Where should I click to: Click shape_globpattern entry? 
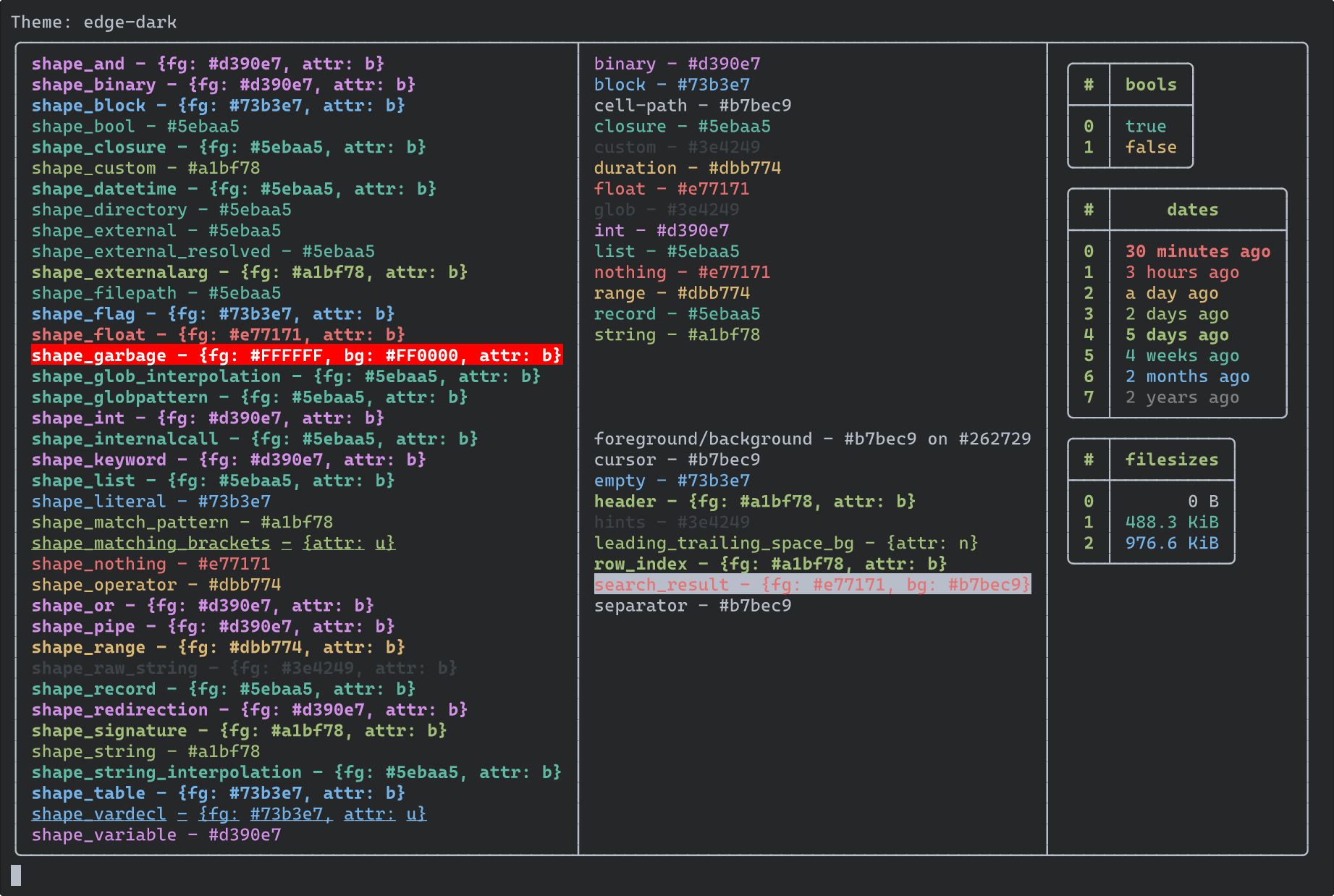click(250, 397)
